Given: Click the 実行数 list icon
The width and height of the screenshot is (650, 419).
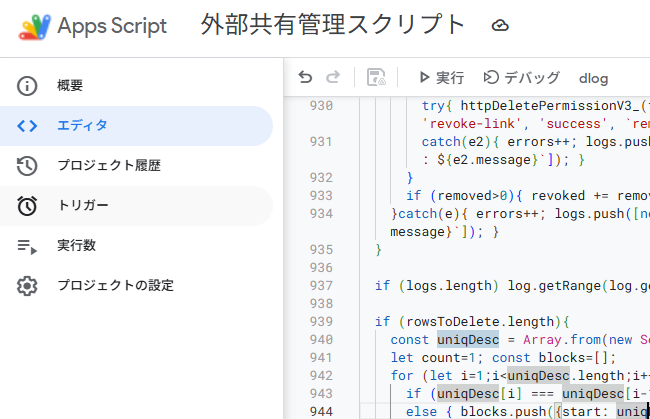Looking at the screenshot, I should 28,246.
